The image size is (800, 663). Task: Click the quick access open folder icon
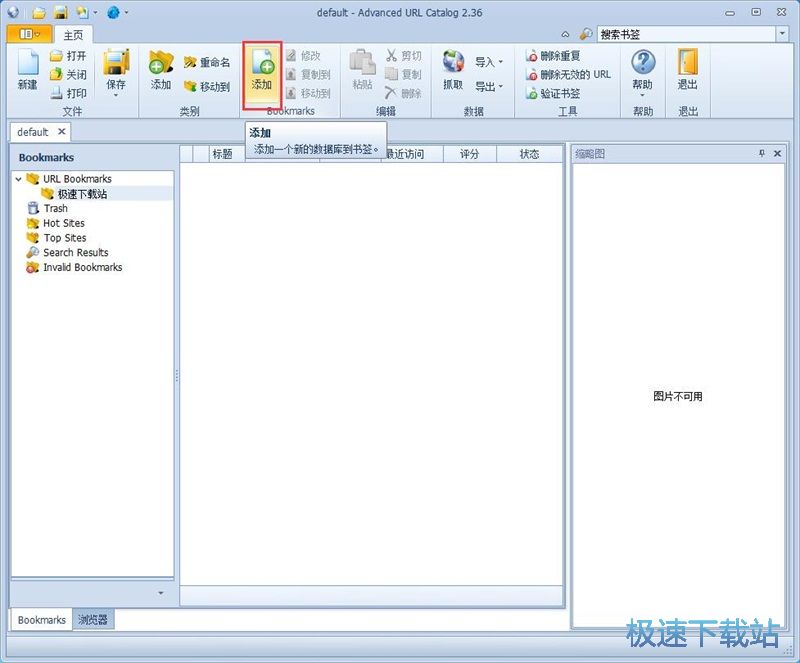pos(39,13)
